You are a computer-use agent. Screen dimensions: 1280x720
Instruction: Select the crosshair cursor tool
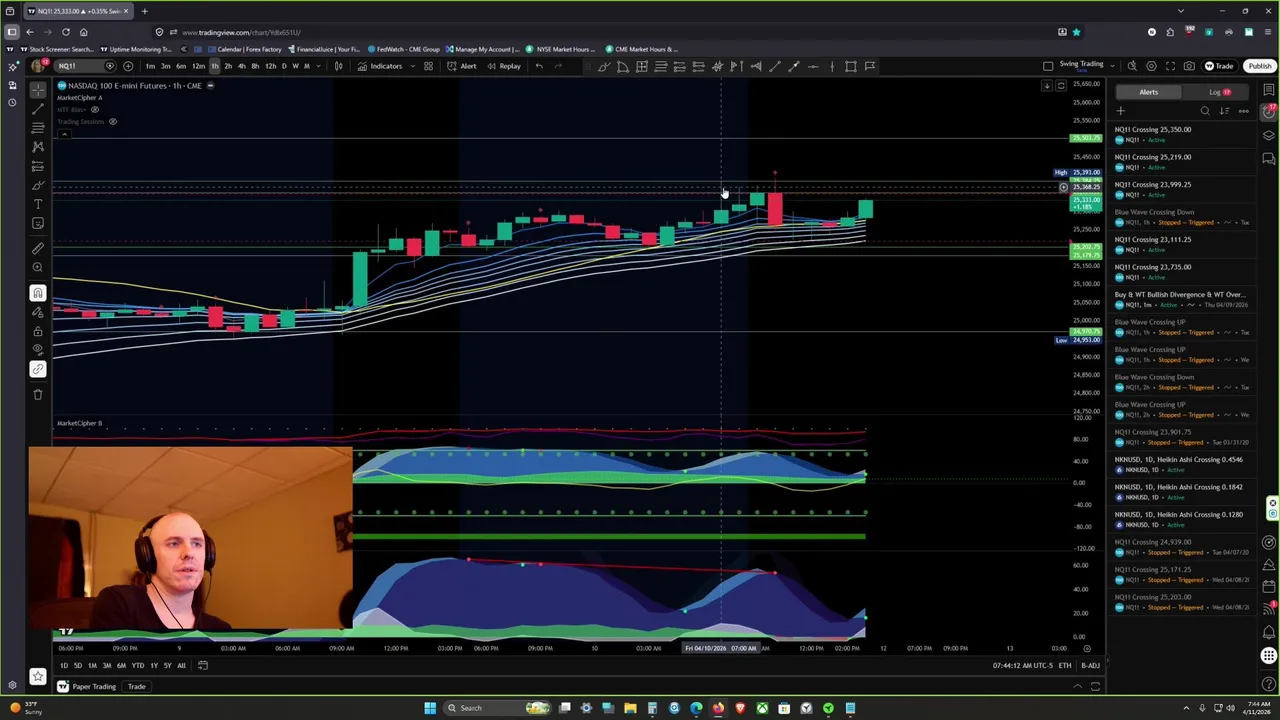tap(38, 90)
